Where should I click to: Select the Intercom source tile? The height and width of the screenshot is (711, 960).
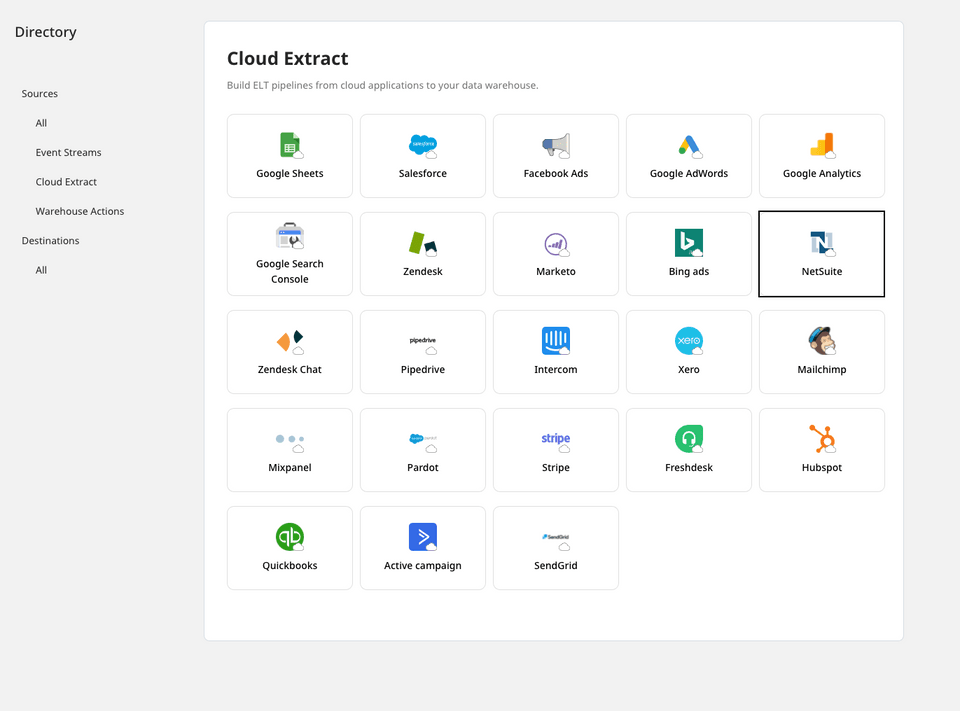click(555, 352)
